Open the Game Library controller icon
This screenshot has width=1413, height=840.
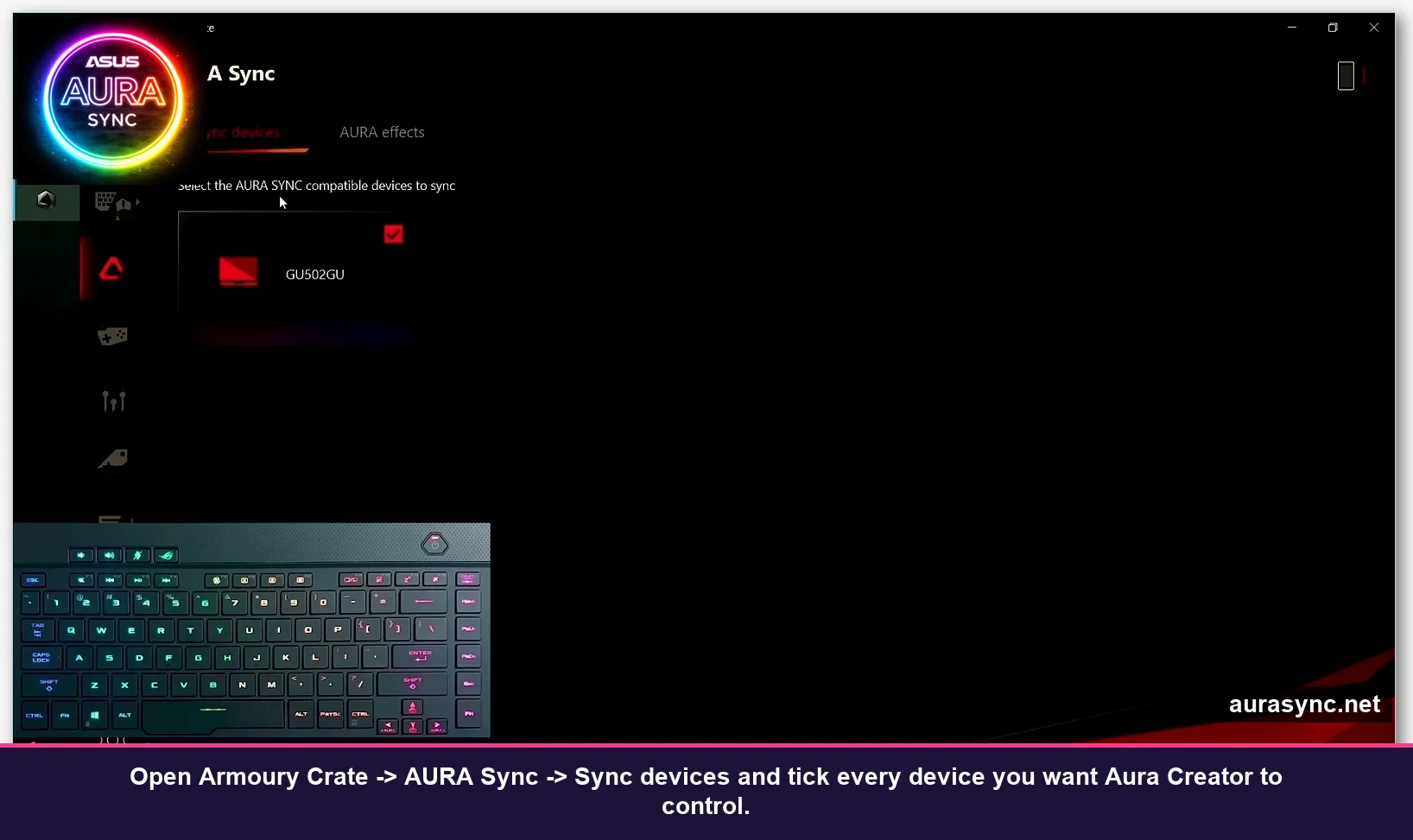[x=113, y=336]
